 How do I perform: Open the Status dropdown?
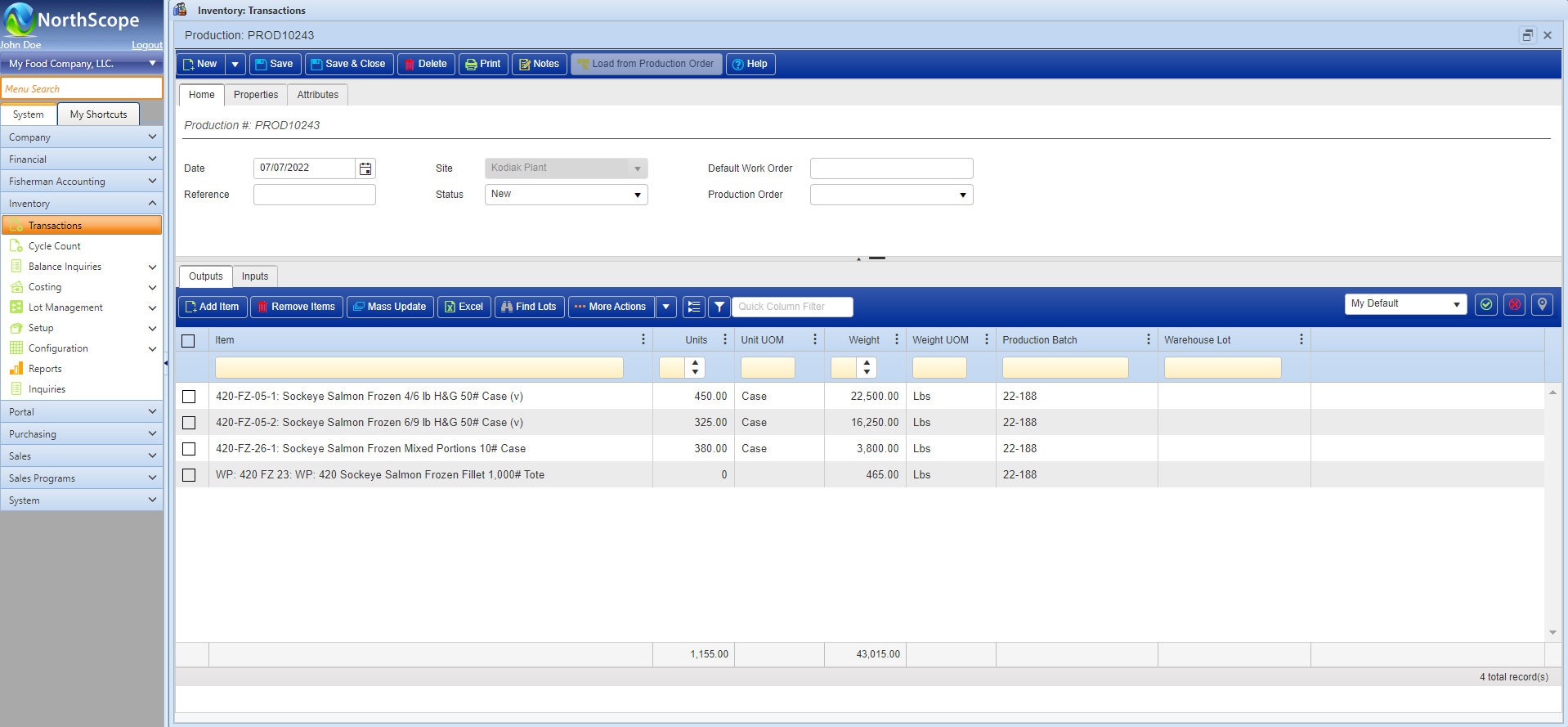click(566, 195)
